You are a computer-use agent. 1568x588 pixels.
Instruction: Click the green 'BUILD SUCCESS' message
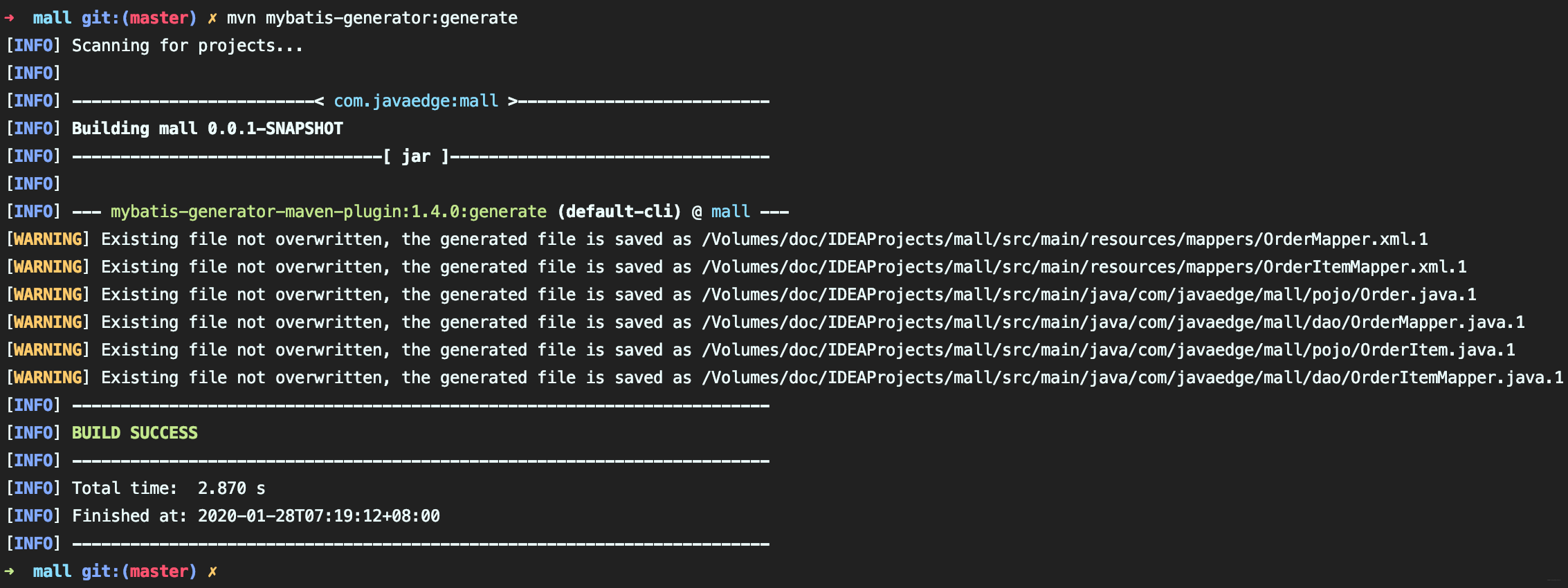135,433
